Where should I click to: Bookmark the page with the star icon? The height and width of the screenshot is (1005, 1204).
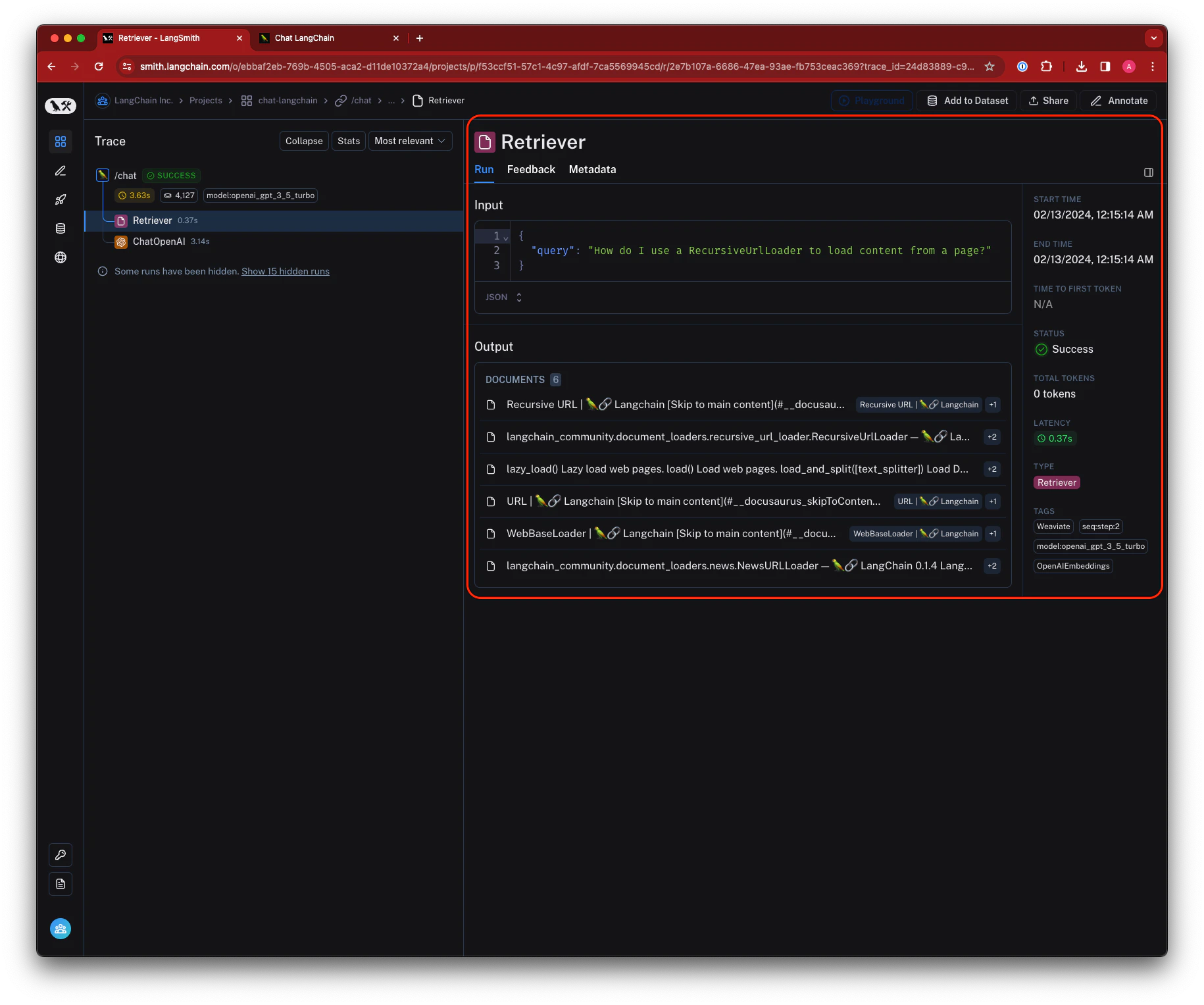990,66
